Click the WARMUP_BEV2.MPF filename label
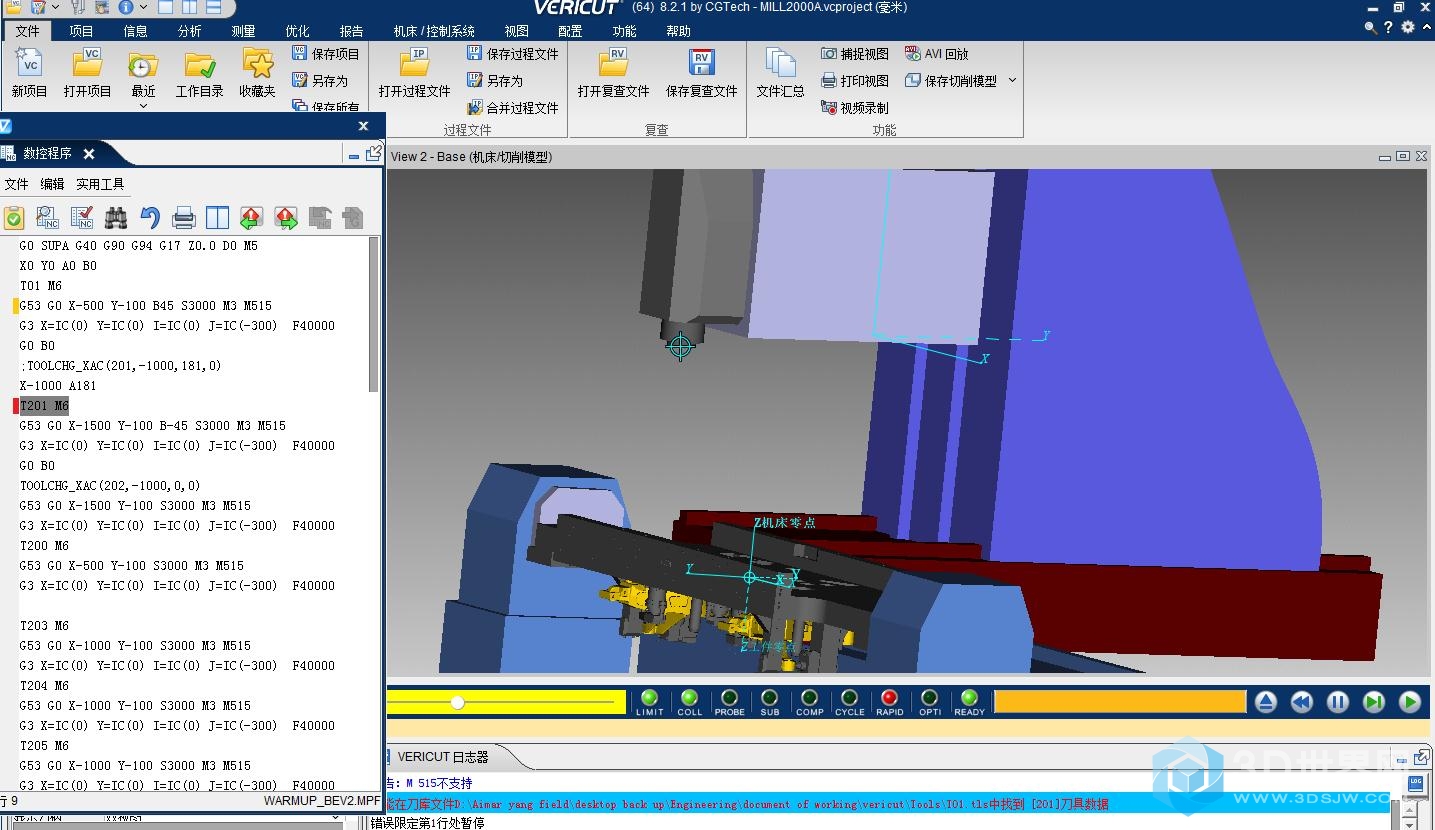 pos(322,801)
